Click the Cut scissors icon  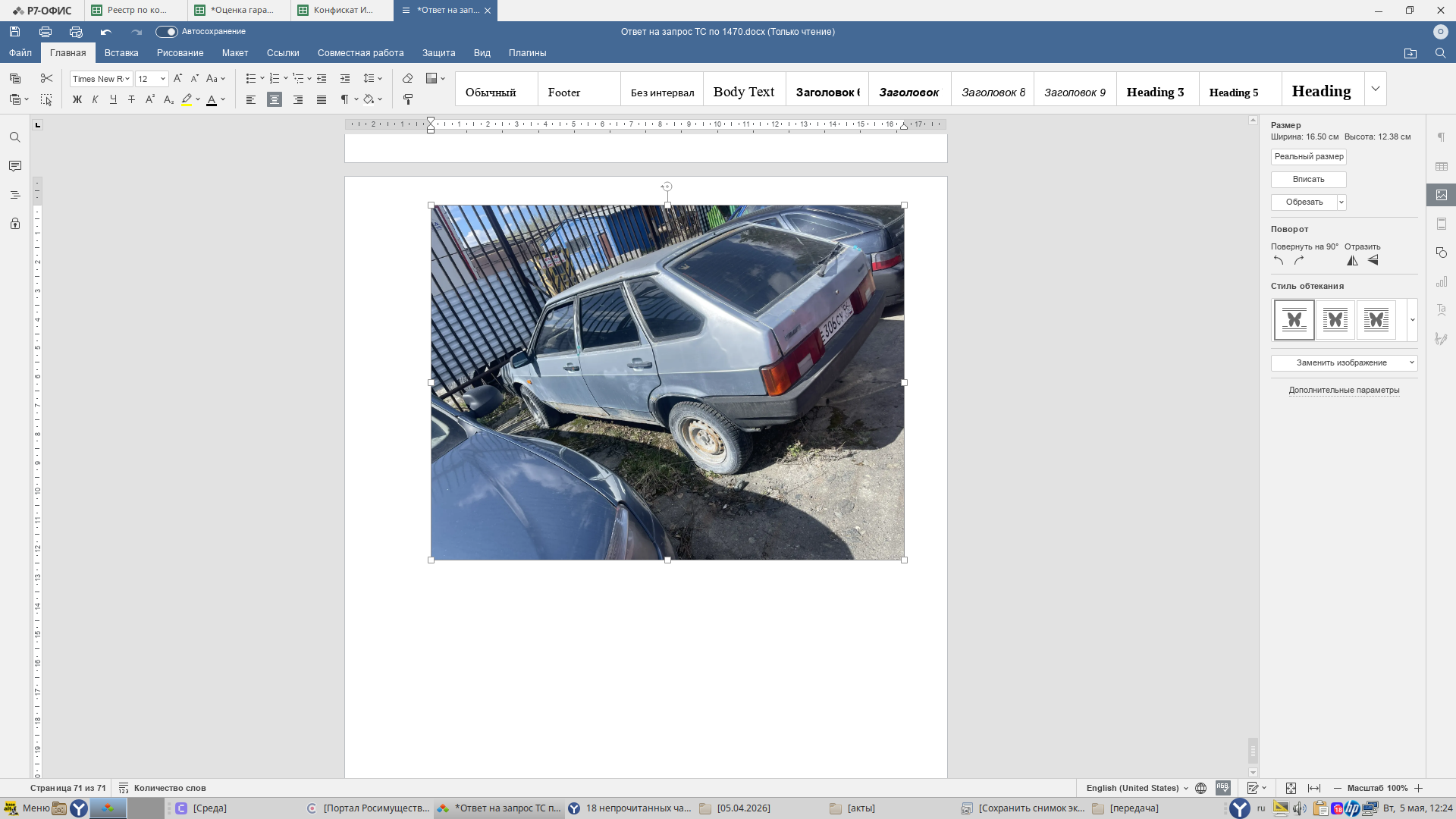coord(46,79)
